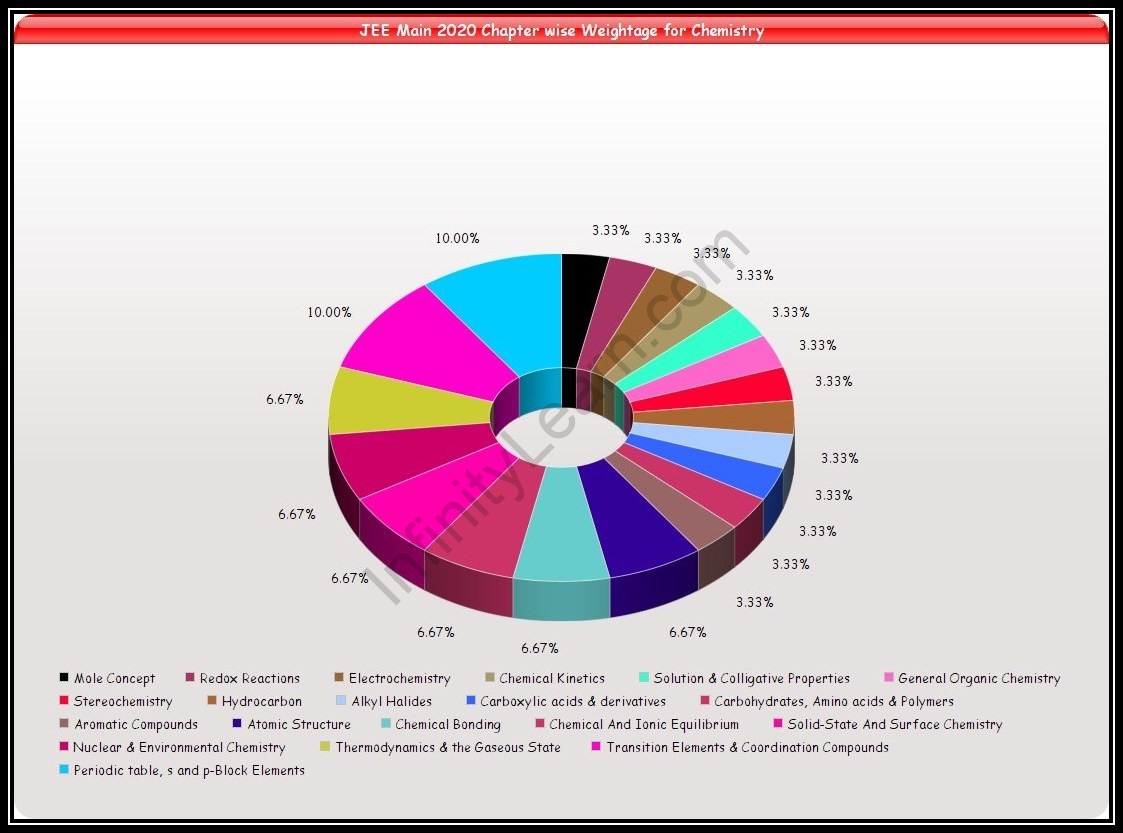The width and height of the screenshot is (1123, 833).
Task: Click the black Mole Concept legend swatch
Action: (x=64, y=678)
